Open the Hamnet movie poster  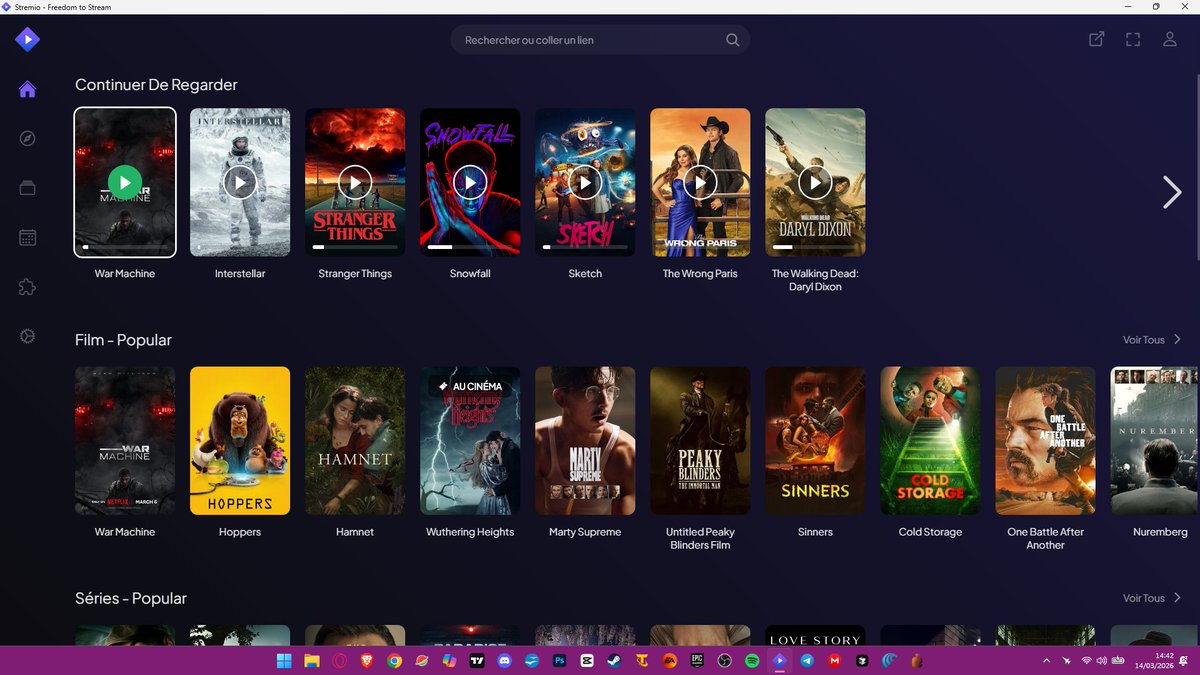click(355, 441)
